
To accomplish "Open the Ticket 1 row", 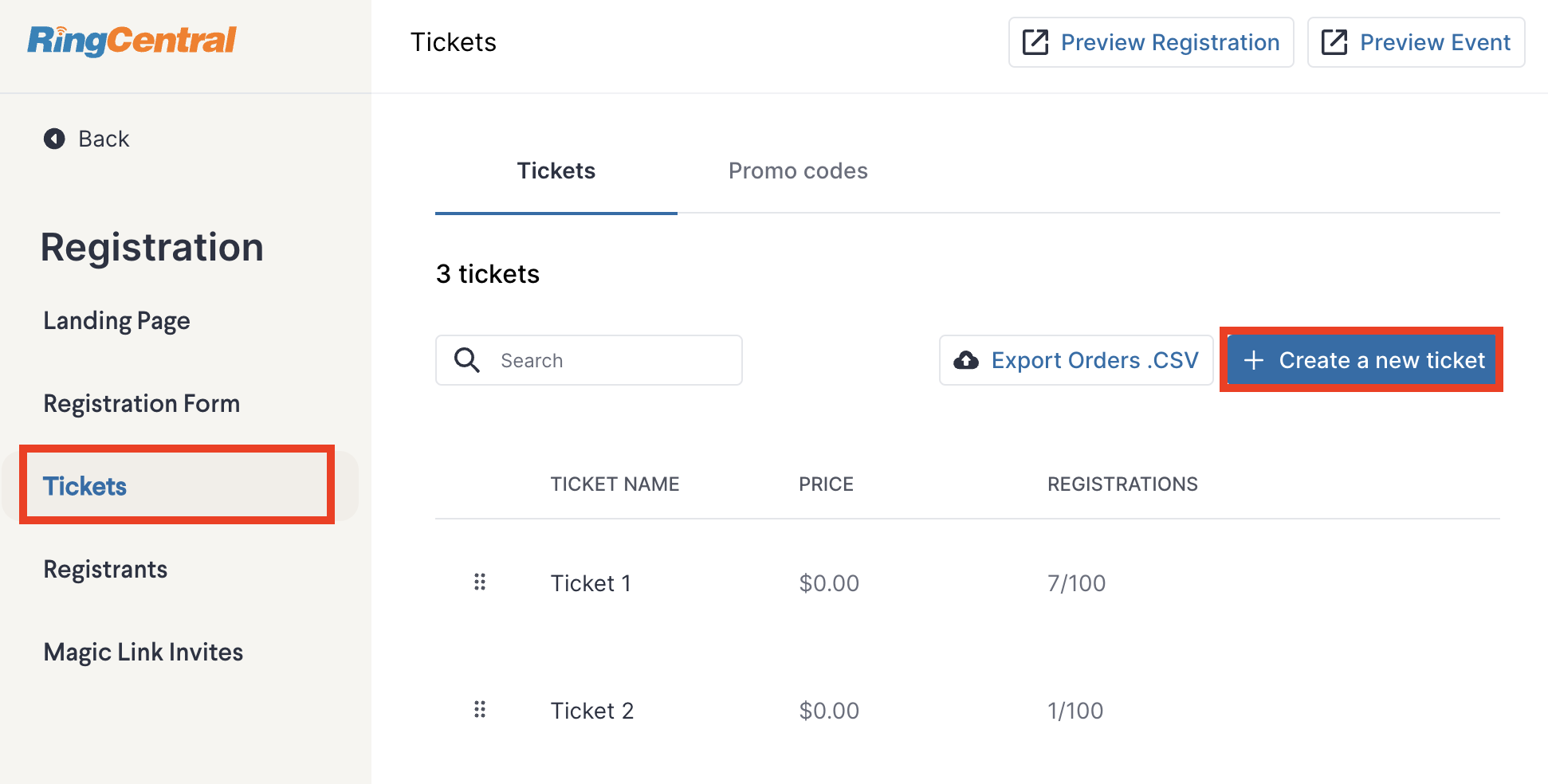I will tap(968, 583).
